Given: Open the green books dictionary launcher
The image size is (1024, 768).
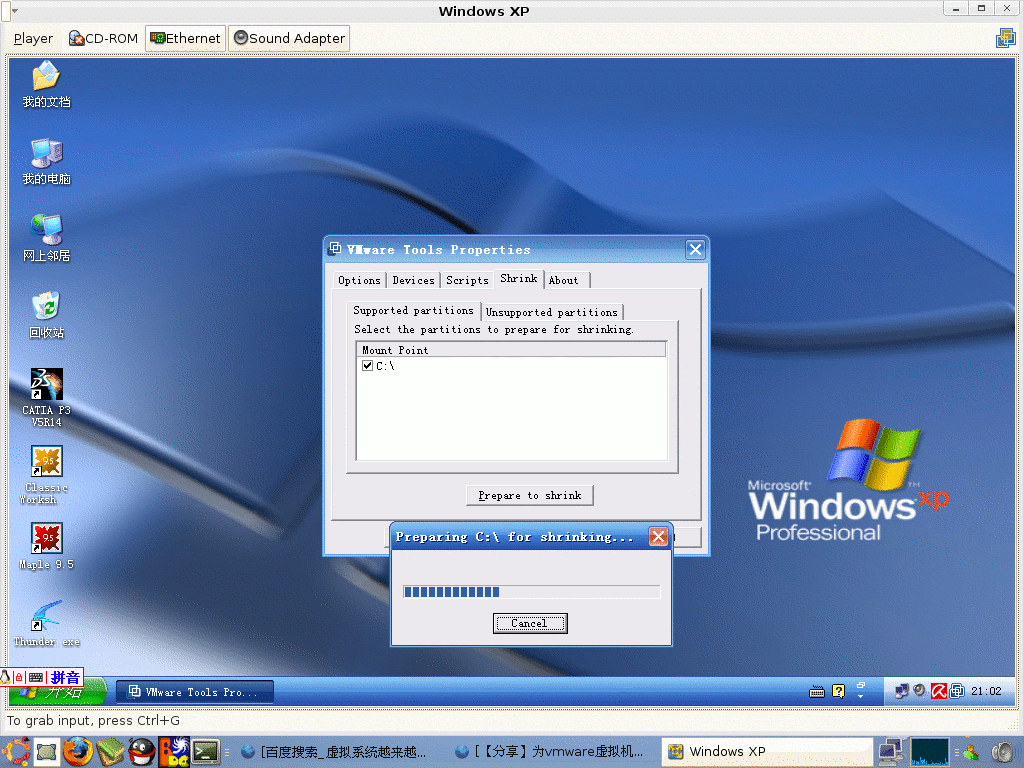Looking at the screenshot, I should point(110,751).
